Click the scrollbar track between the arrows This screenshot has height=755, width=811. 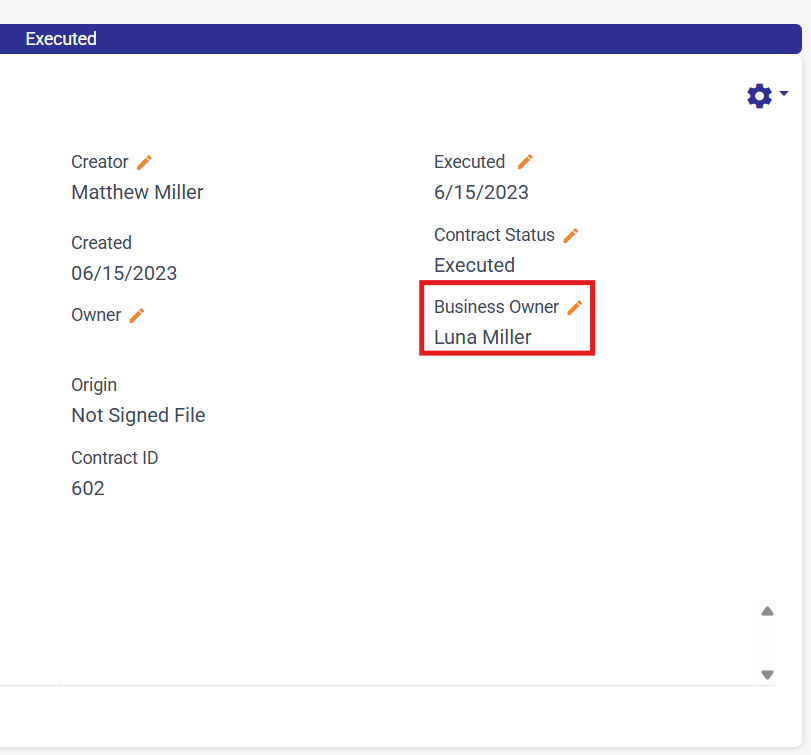(767, 643)
